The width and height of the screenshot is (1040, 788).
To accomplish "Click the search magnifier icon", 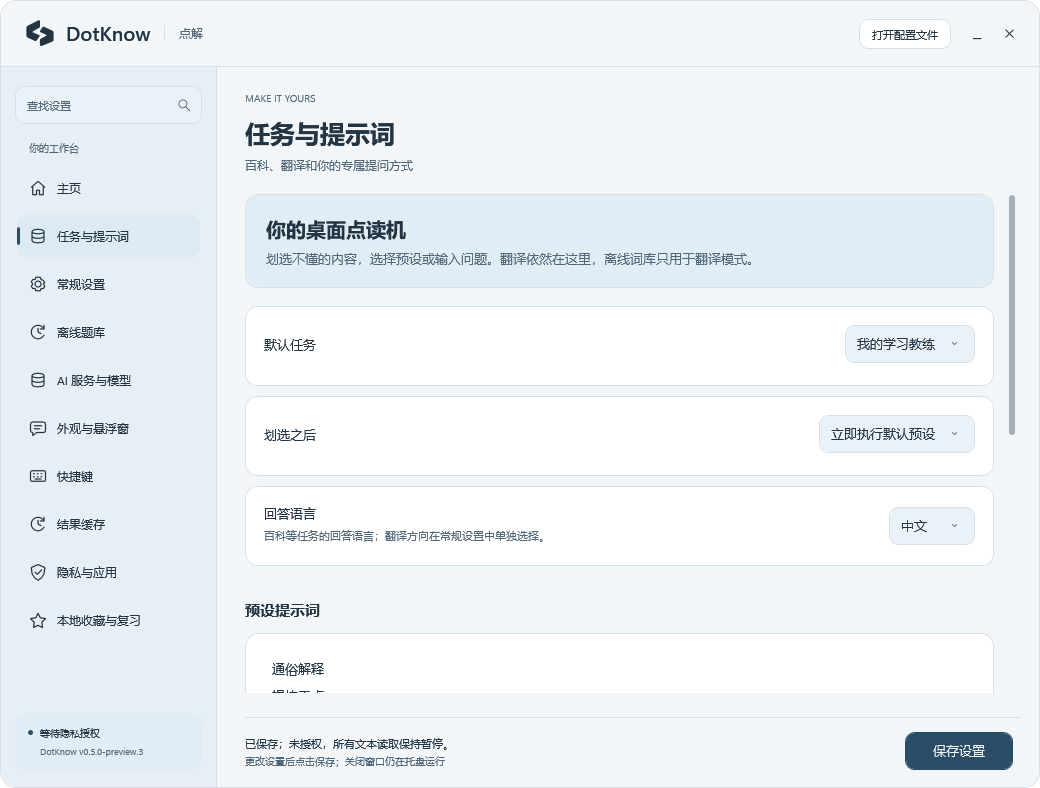I will click(x=184, y=105).
